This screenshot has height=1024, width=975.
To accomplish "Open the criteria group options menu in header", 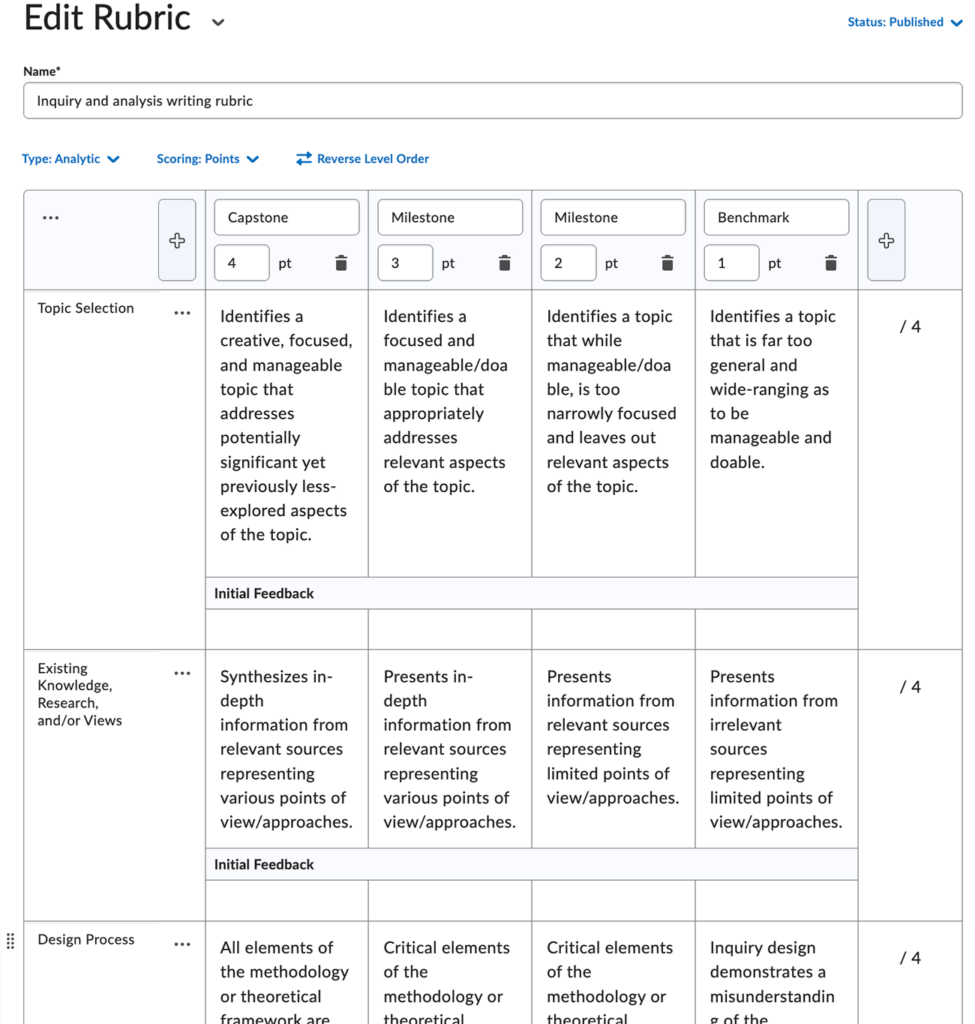I will tap(50, 216).
